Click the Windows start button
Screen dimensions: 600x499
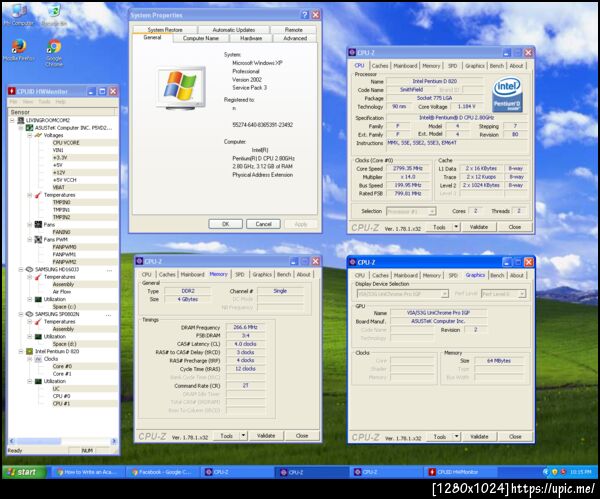[x=24, y=472]
